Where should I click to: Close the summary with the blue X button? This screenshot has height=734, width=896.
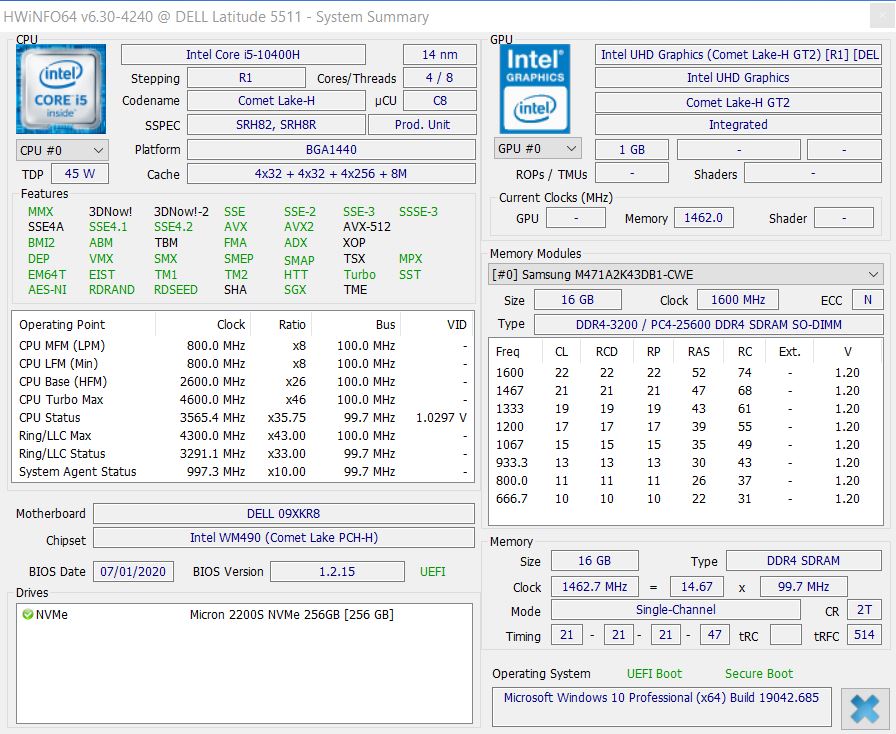(865, 708)
